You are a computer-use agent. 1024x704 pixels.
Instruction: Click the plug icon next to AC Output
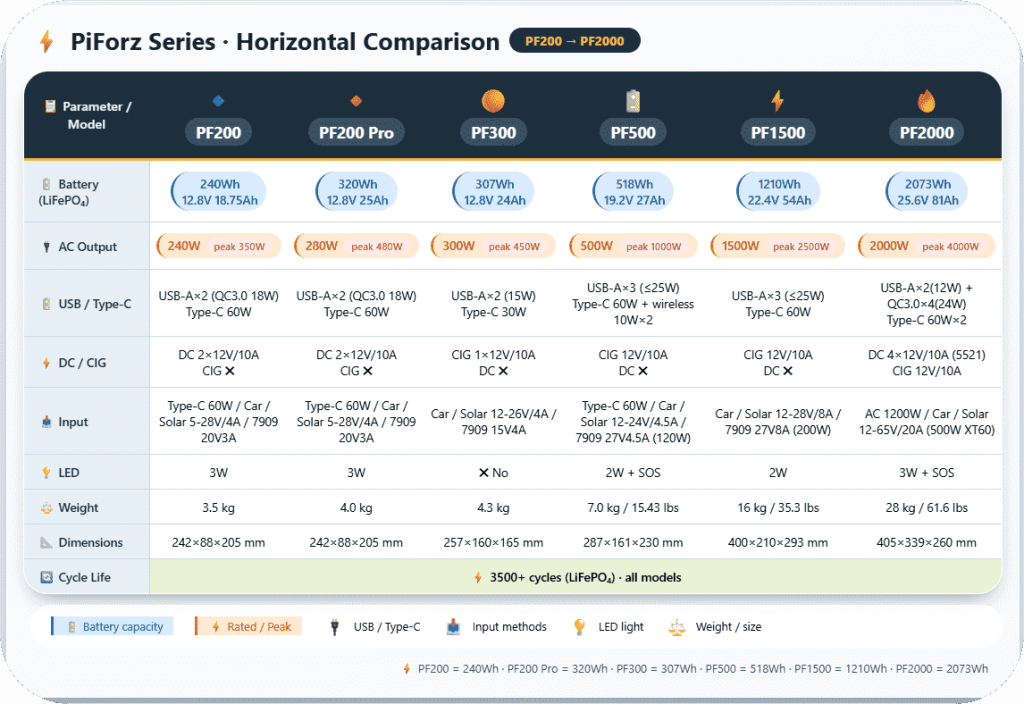(46, 247)
